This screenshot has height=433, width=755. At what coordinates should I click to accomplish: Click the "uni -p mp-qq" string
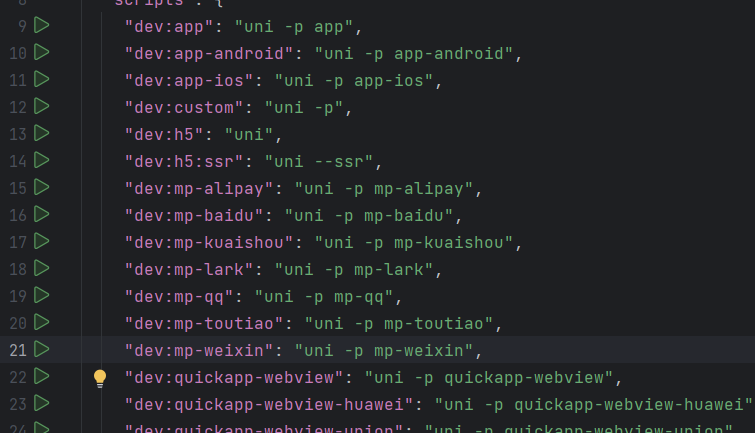coord(324,297)
